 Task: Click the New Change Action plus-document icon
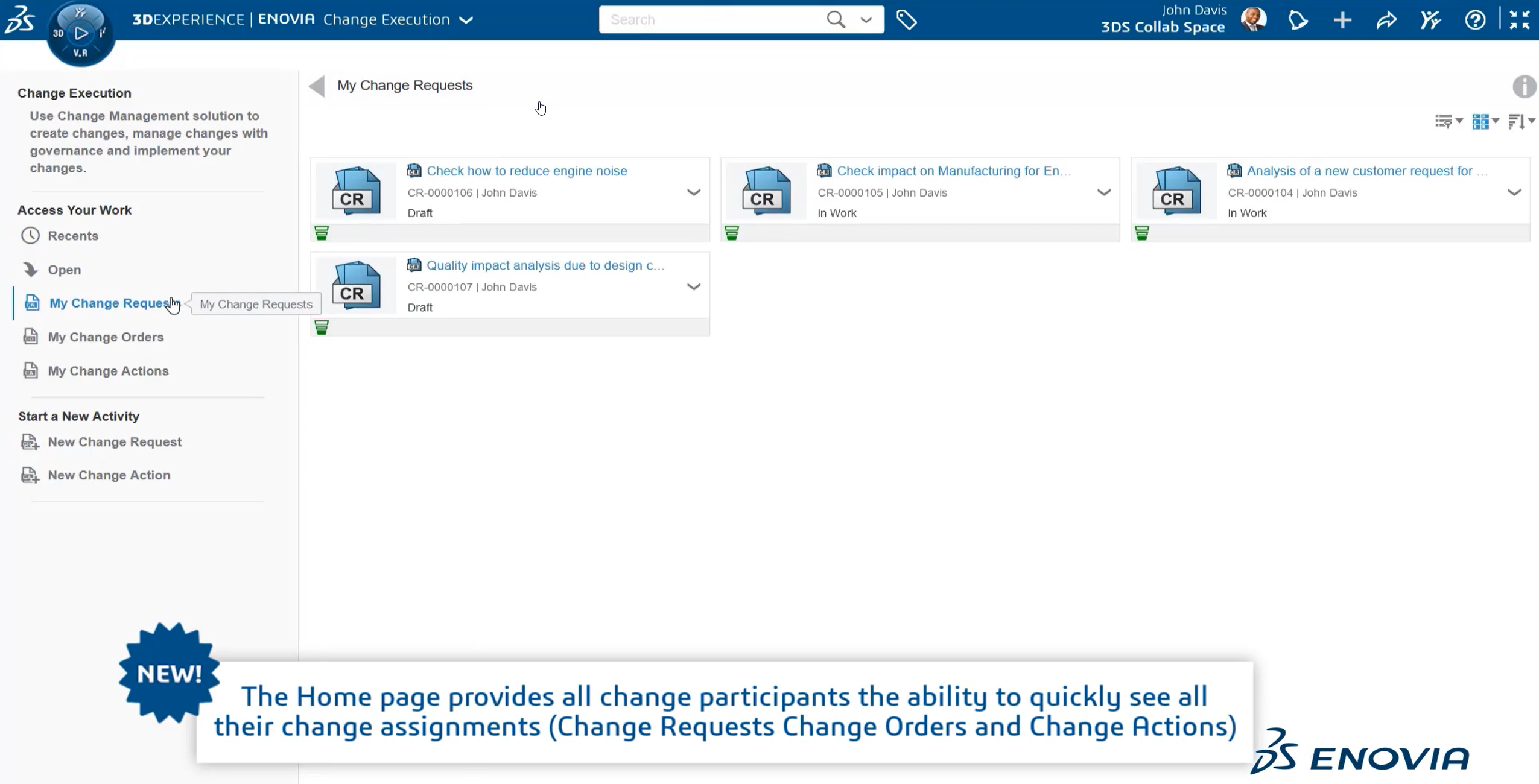[x=30, y=475]
